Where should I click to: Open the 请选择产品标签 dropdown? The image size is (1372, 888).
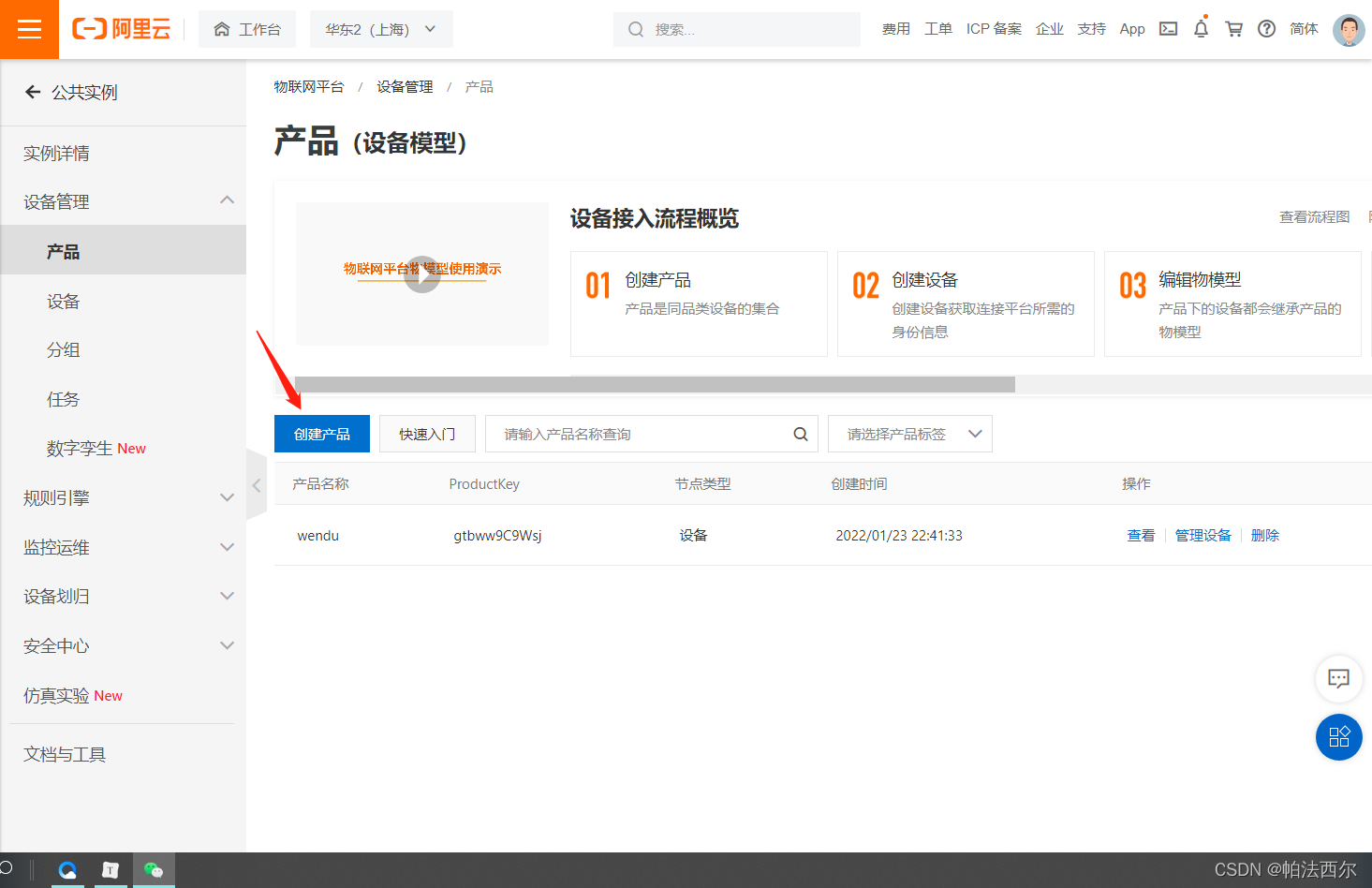tap(908, 434)
